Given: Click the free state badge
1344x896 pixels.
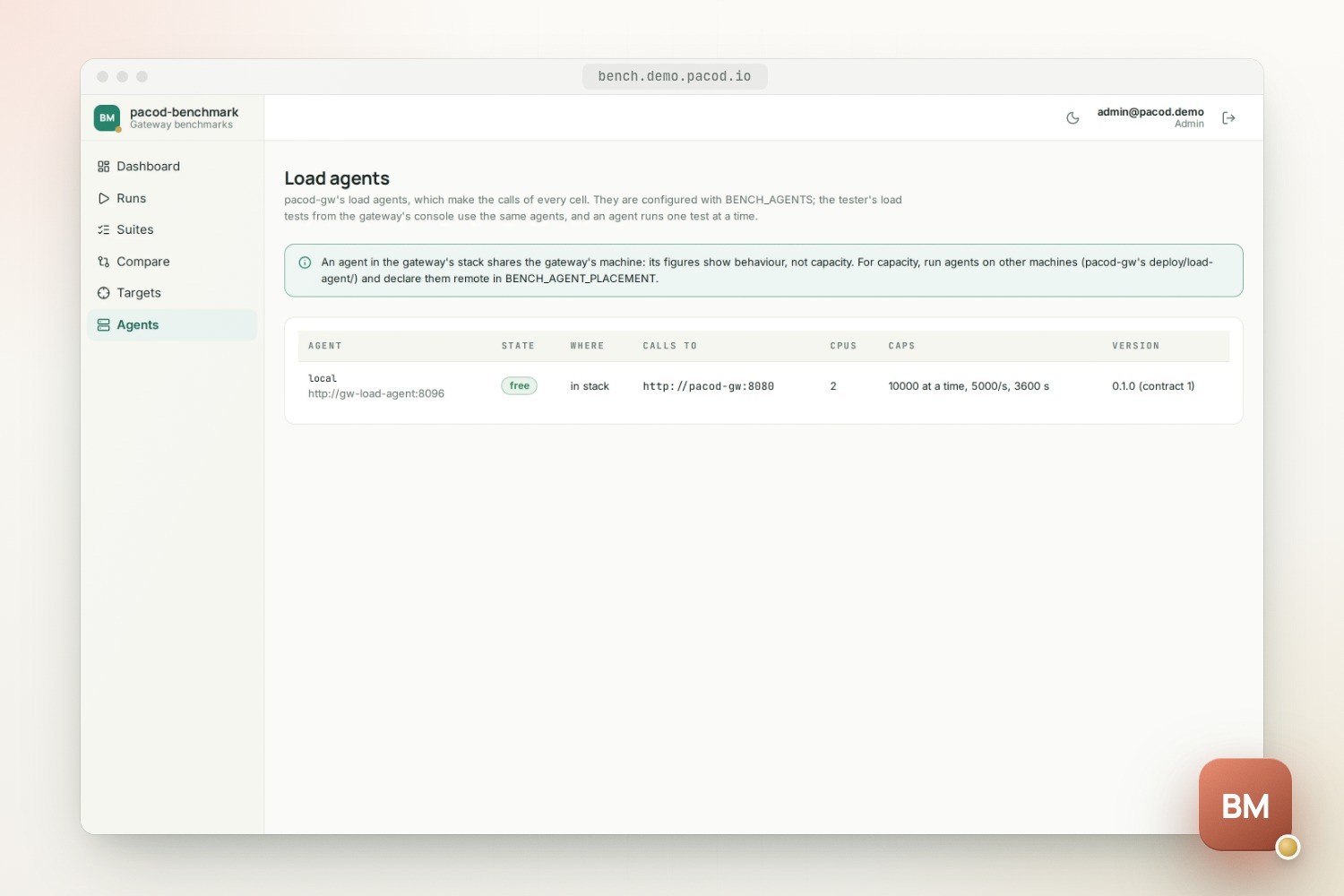Looking at the screenshot, I should 519,386.
